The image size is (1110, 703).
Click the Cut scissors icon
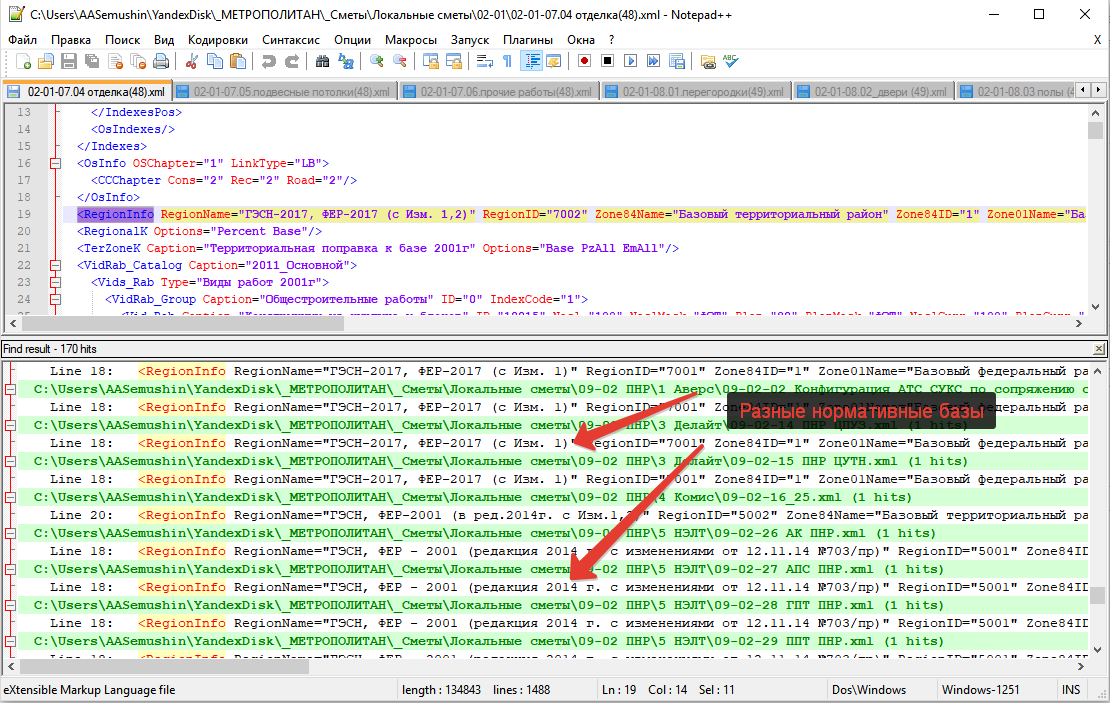point(191,62)
